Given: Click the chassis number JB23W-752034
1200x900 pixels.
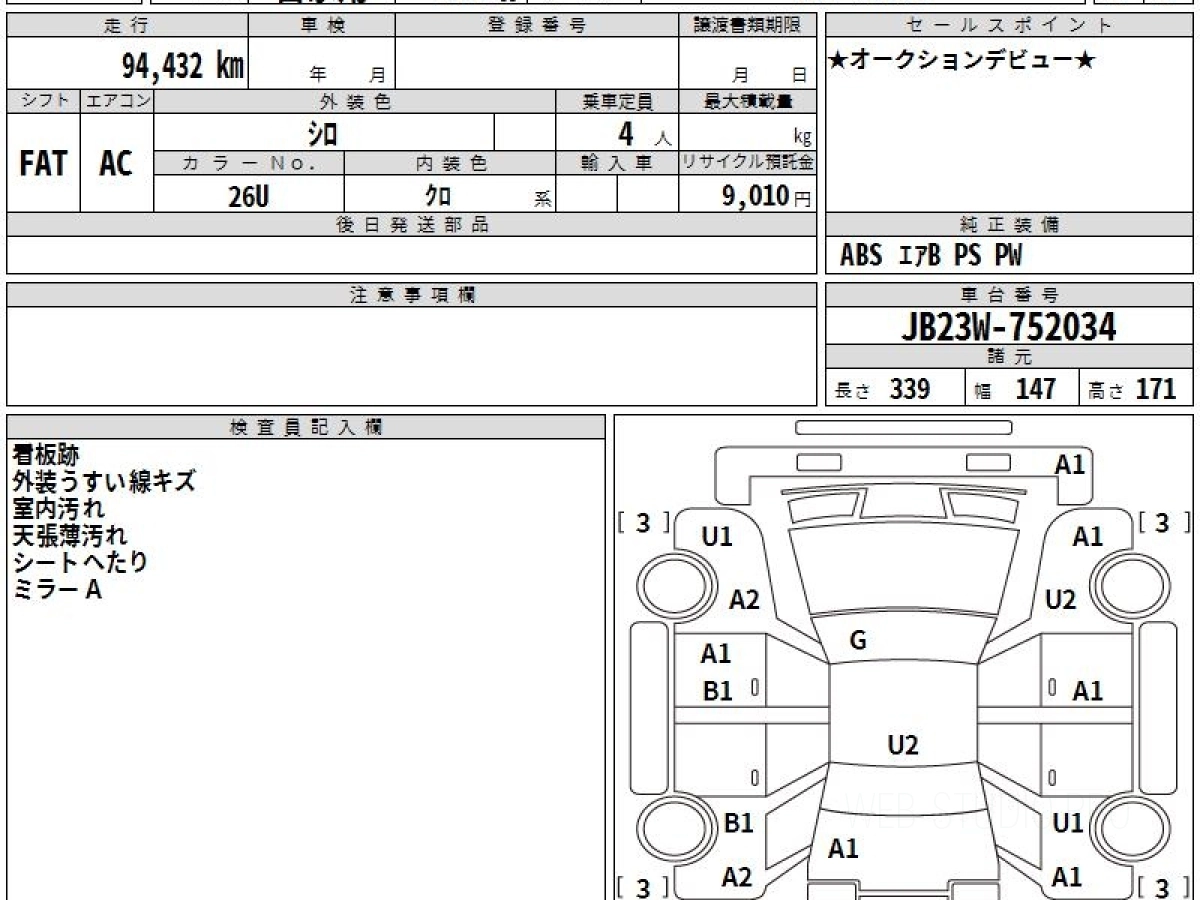Looking at the screenshot, I should 1009,326.
